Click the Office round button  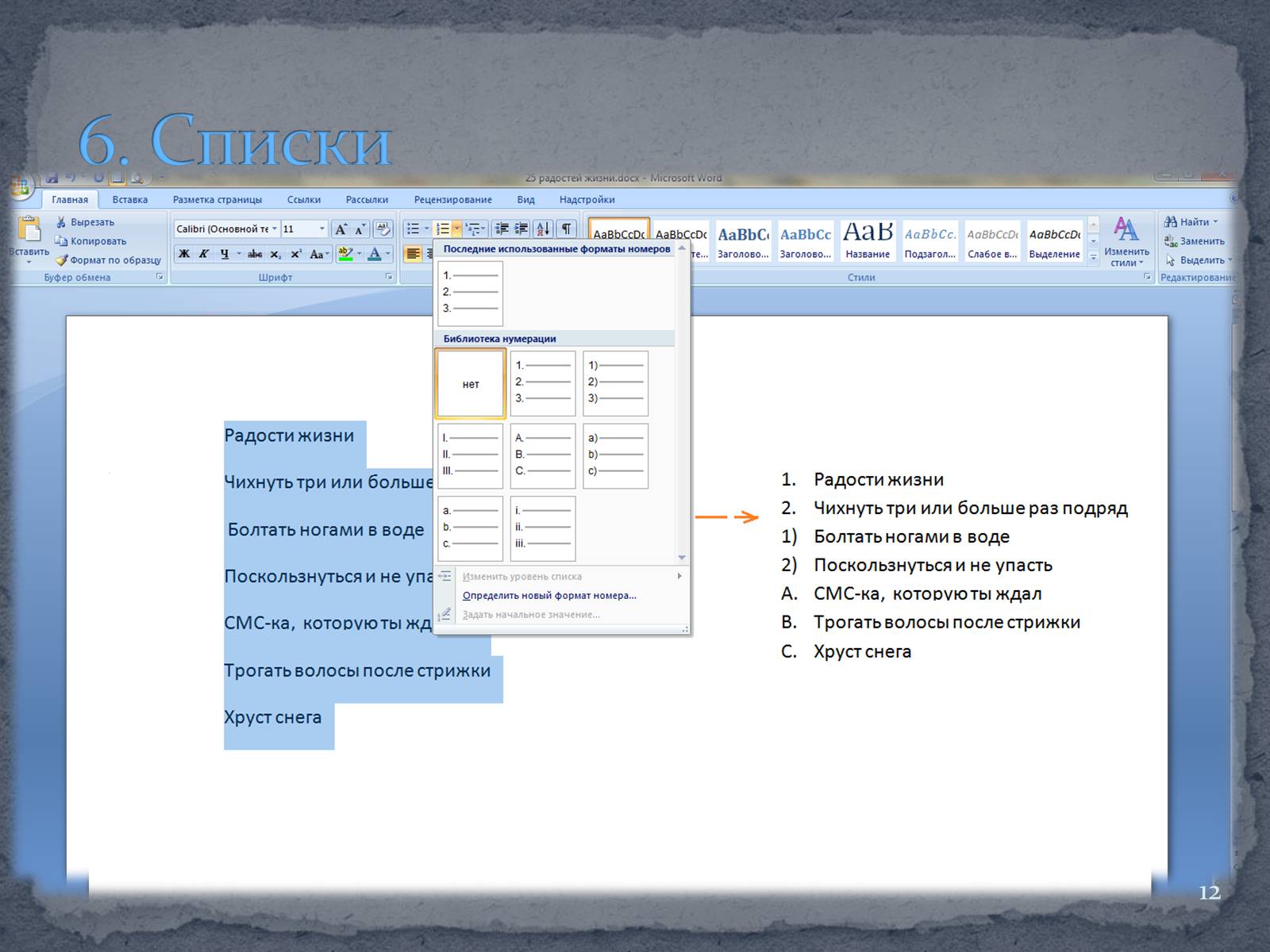point(19,187)
